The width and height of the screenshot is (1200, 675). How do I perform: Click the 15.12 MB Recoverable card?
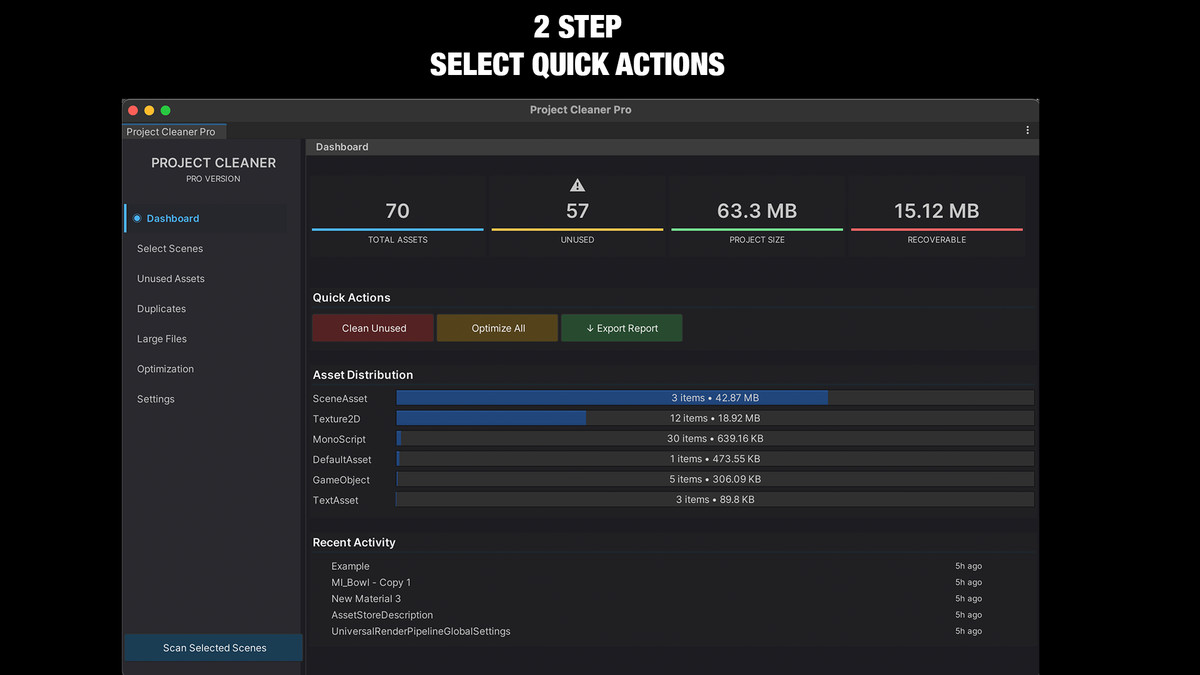tap(936, 213)
